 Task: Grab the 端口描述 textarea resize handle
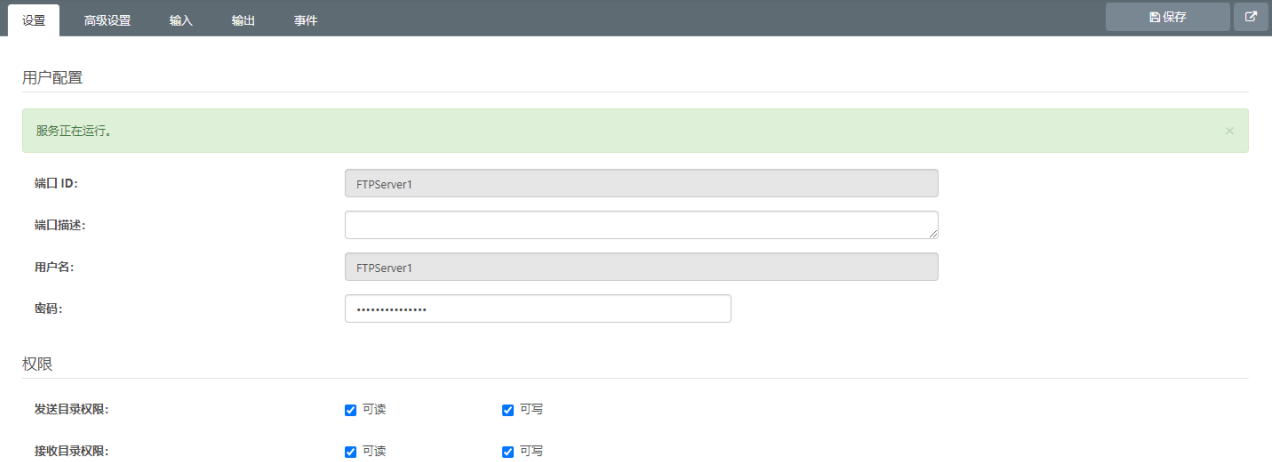point(933,234)
